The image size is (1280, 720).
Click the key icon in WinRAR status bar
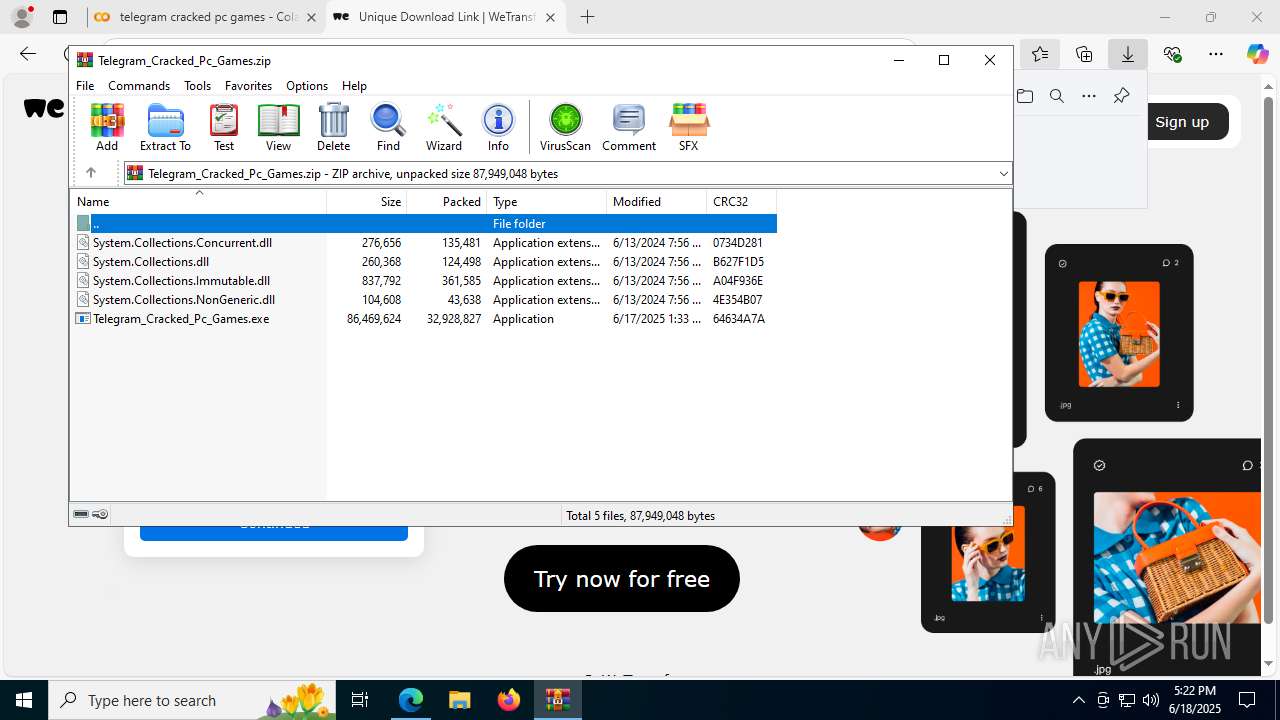[x=100, y=514]
